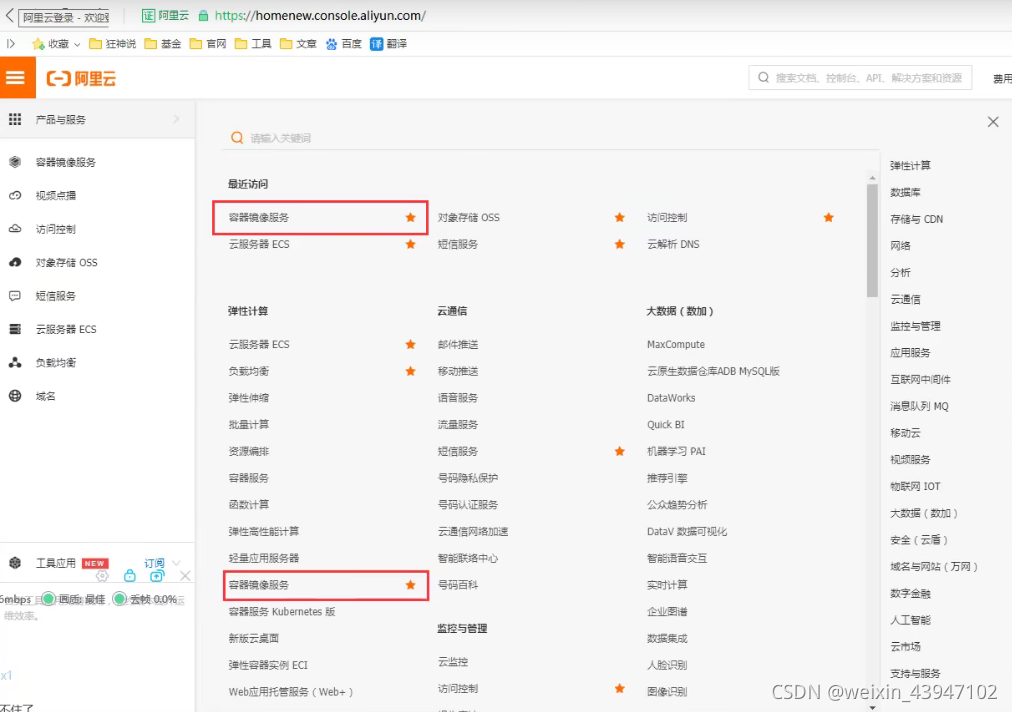Open the DataWorks service link
1012x712 pixels.
point(671,398)
